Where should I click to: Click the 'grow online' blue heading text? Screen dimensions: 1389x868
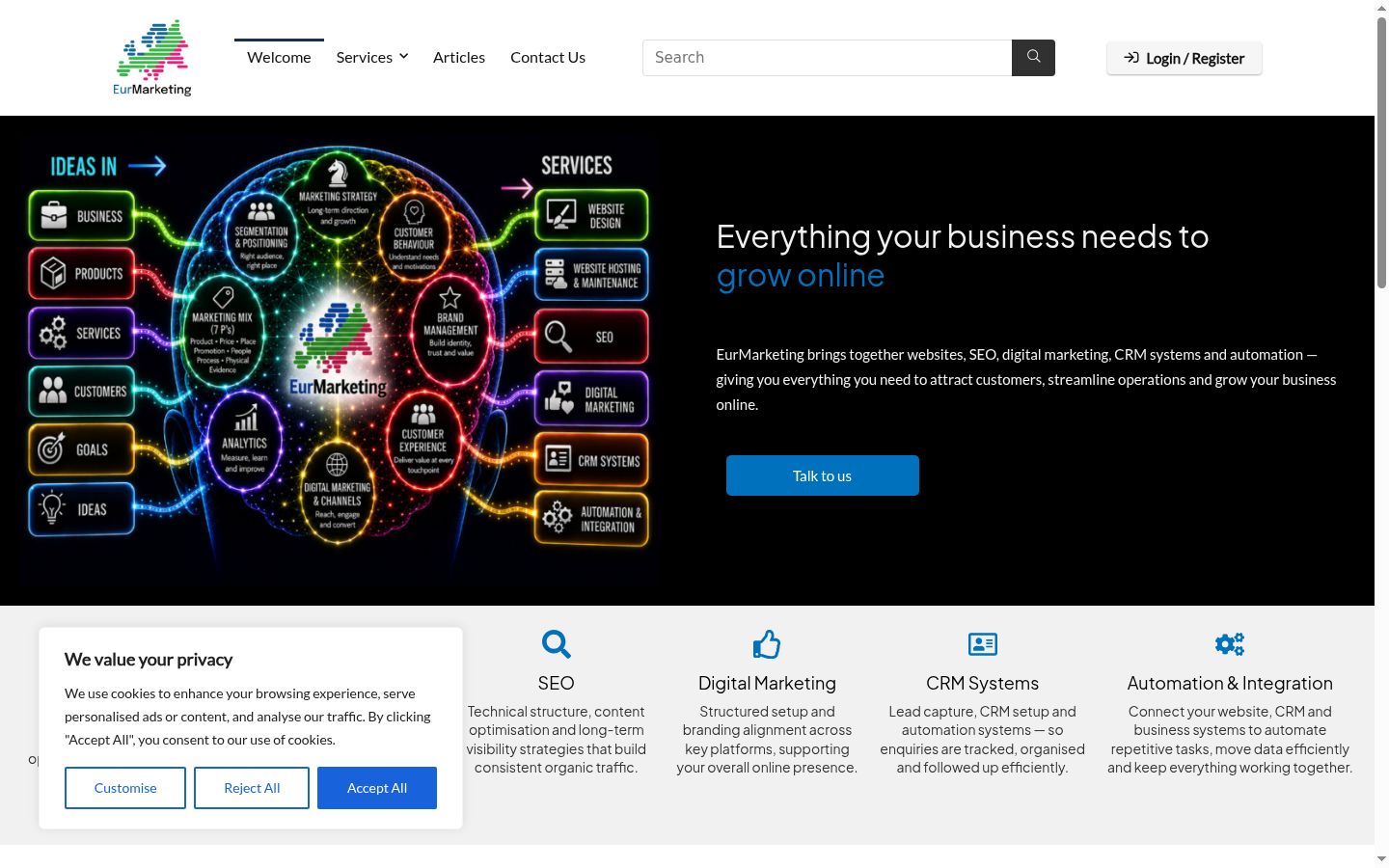pos(801,276)
